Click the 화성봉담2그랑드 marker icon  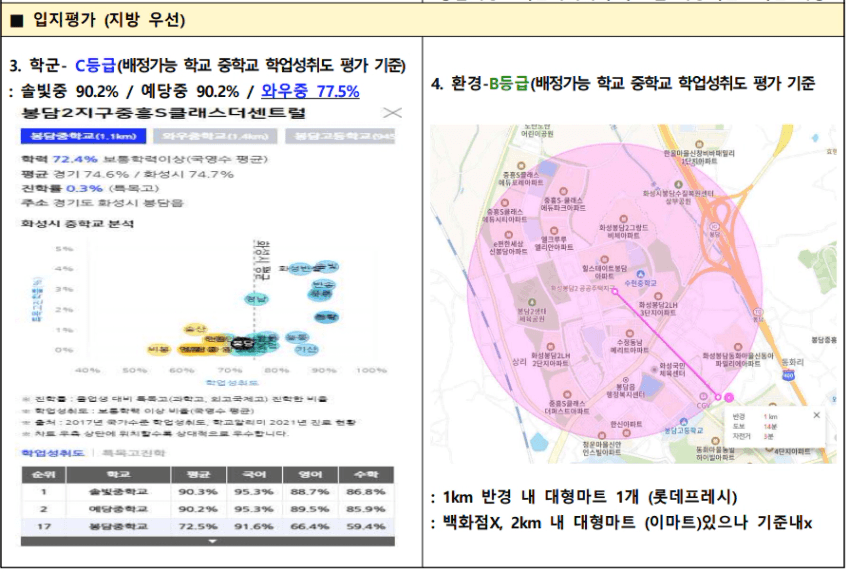pos(623,219)
